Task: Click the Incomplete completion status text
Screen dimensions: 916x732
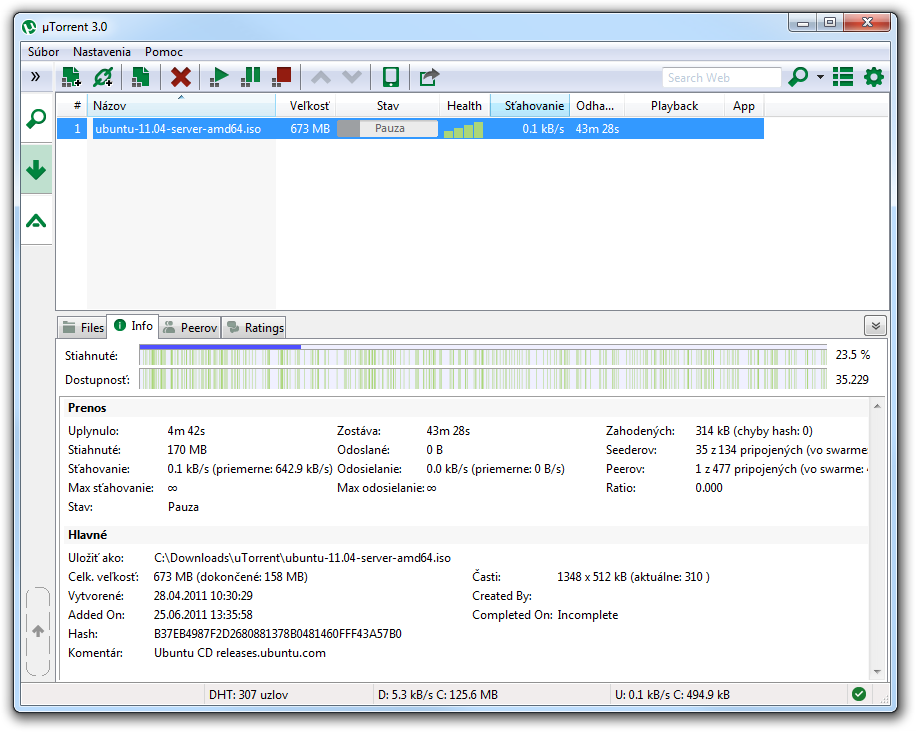Action: tap(588, 615)
